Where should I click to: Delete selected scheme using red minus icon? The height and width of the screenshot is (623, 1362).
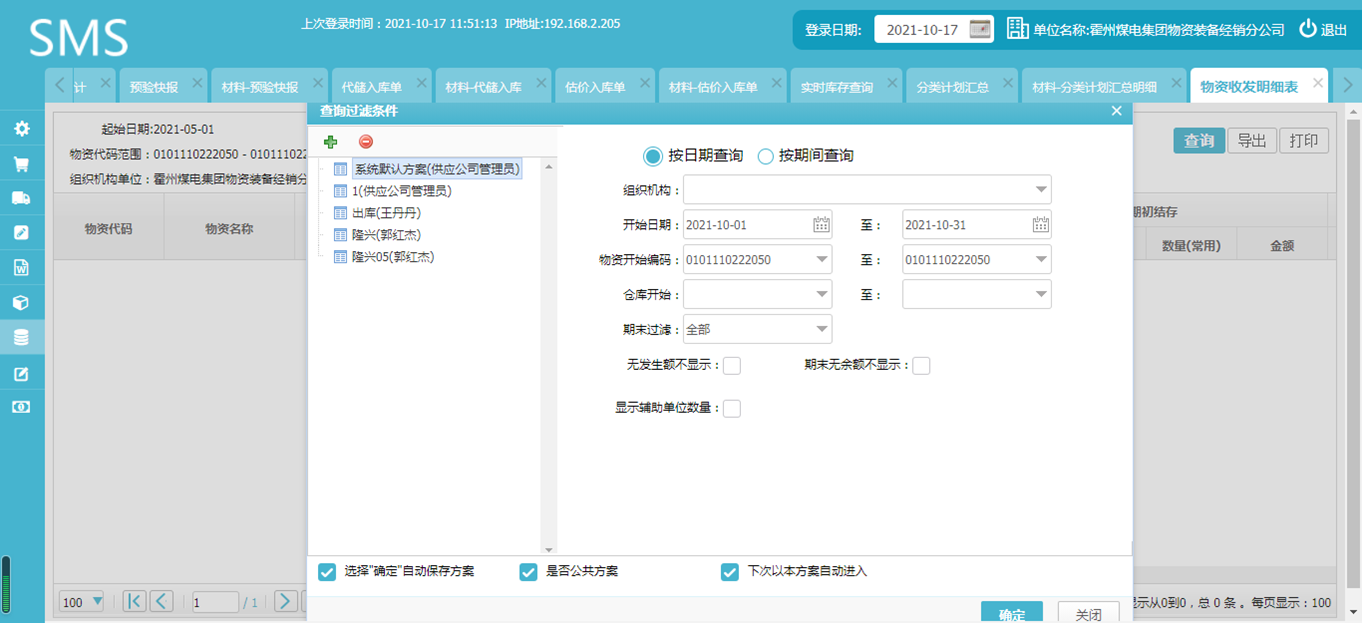pyautogui.click(x=366, y=141)
